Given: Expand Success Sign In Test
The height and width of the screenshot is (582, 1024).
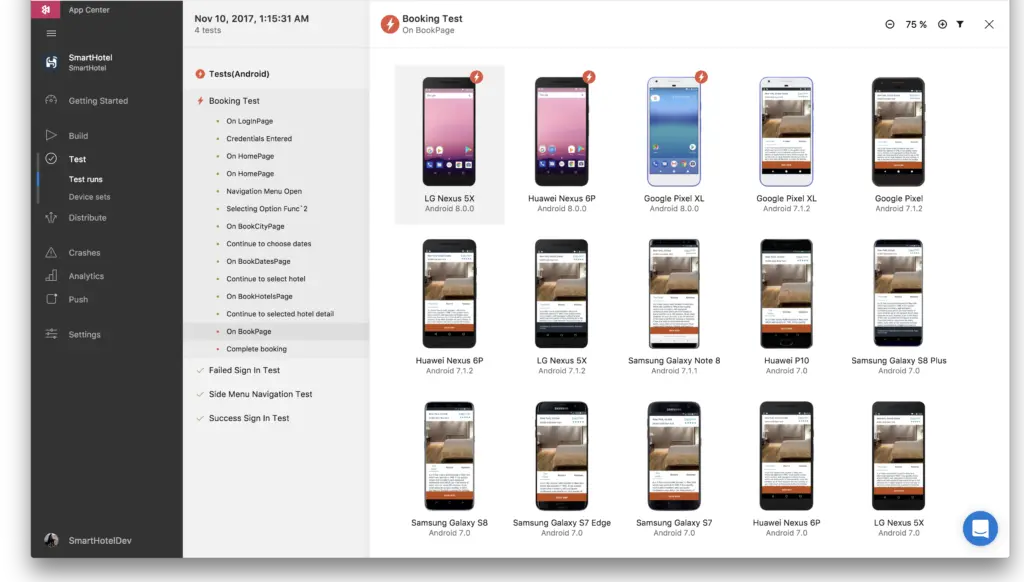Looking at the screenshot, I should (x=249, y=418).
